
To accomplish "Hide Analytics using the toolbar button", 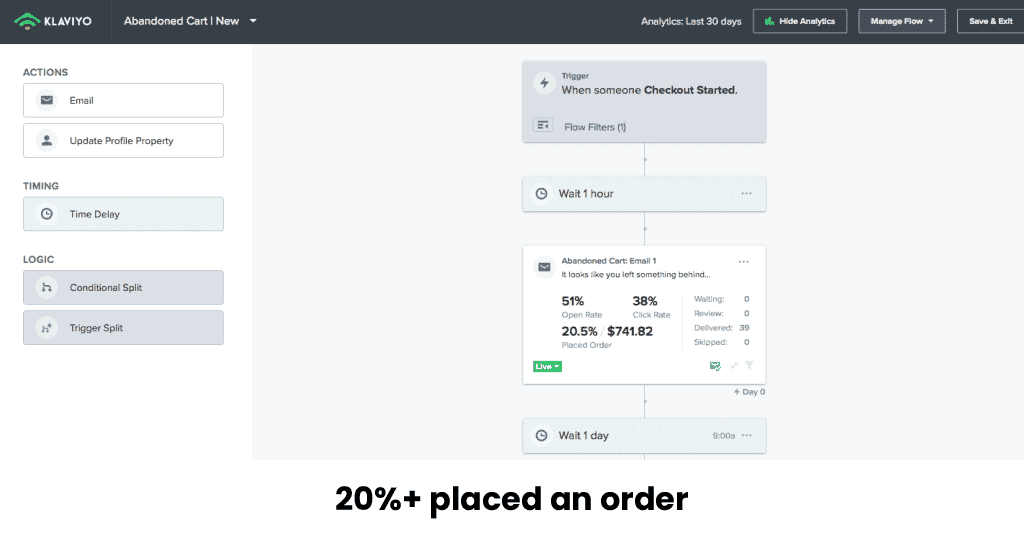I will click(x=800, y=21).
